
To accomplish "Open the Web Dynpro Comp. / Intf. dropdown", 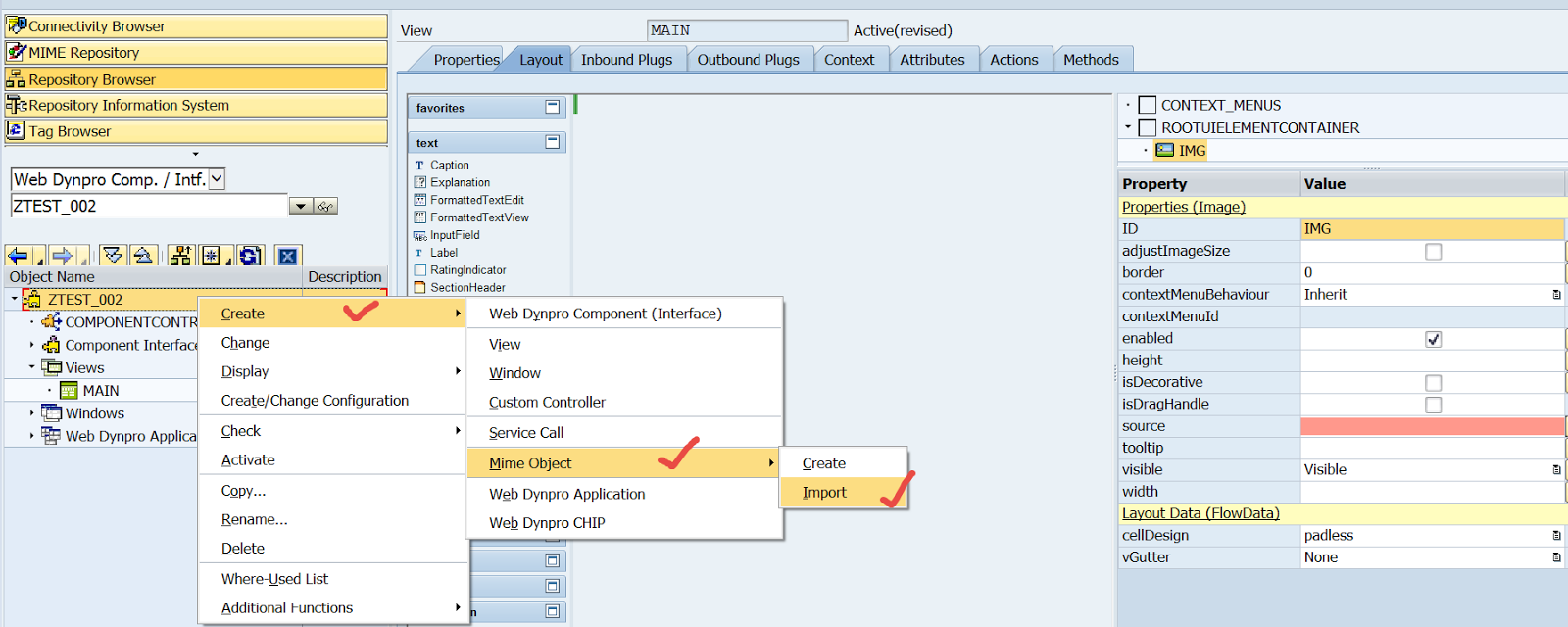I will (x=217, y=179).
